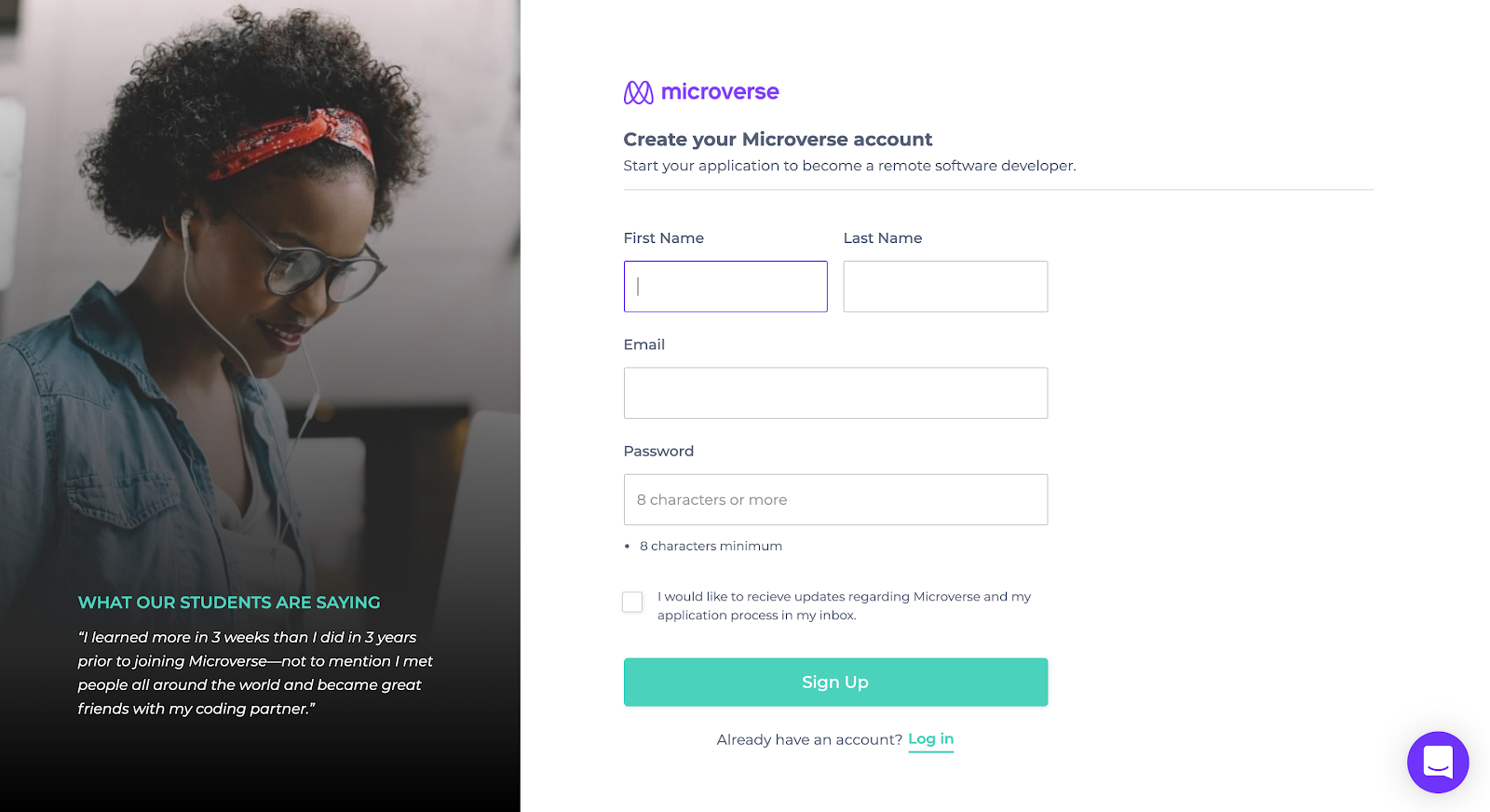
Task: Focus the Last Name input field
Action: [945, 286]
